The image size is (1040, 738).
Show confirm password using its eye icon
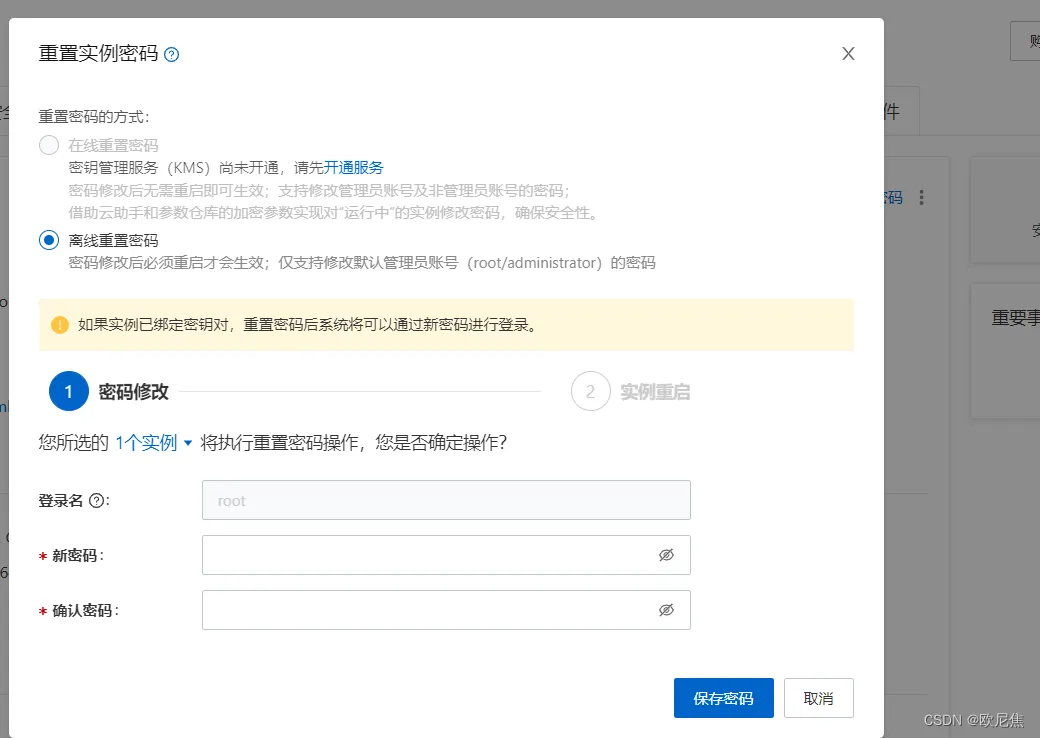coord(667,609)
